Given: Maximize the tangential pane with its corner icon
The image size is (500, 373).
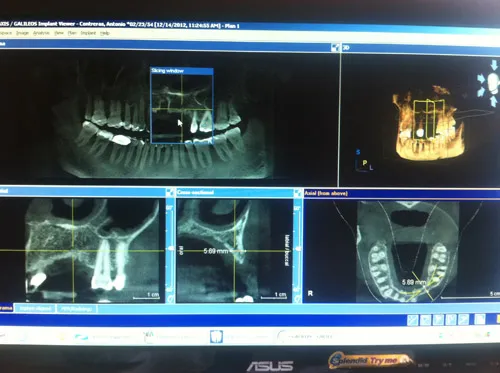Looking at the screenshot, I should tap(170, 192).
